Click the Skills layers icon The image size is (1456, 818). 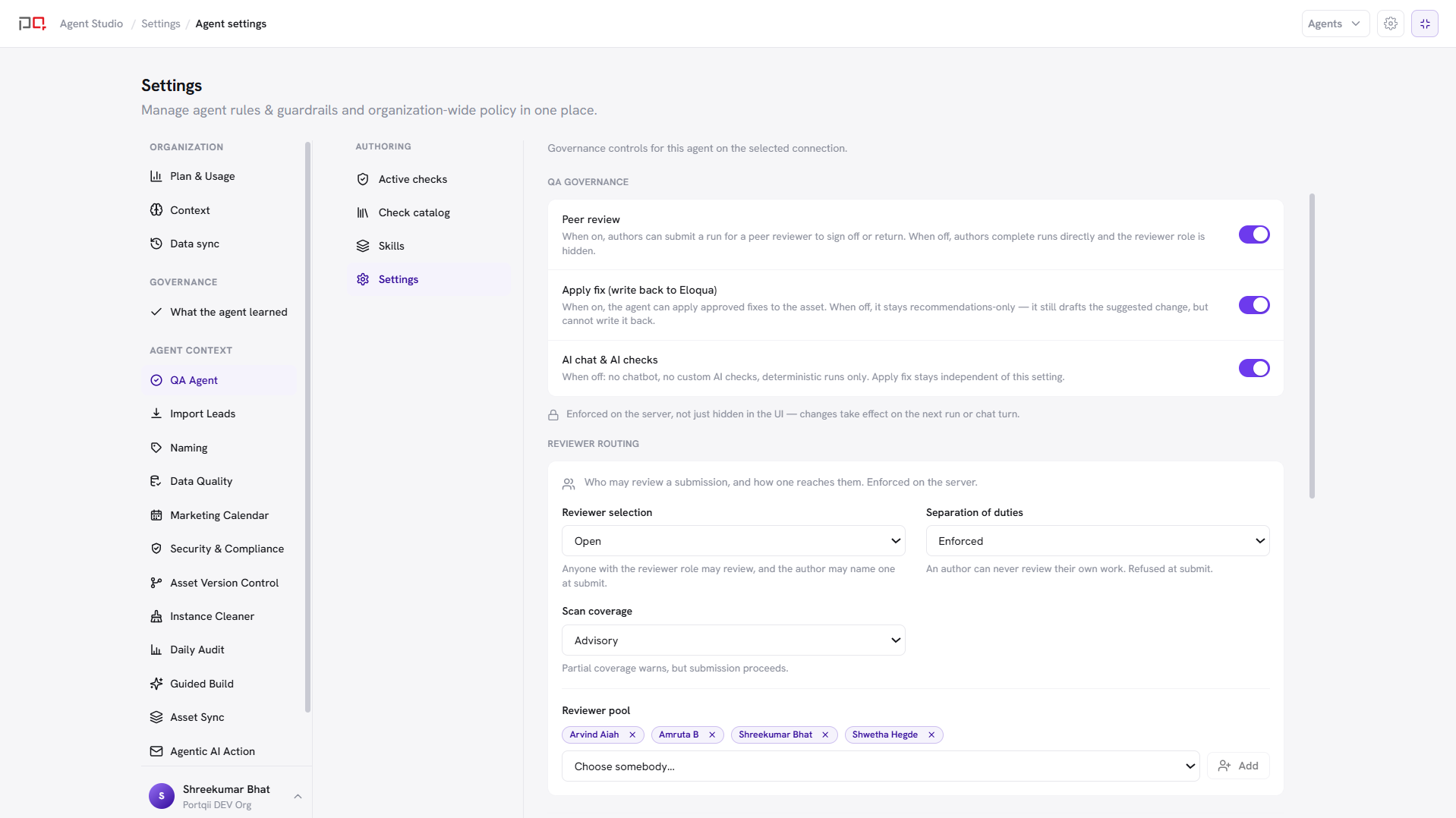click(363, 246)
